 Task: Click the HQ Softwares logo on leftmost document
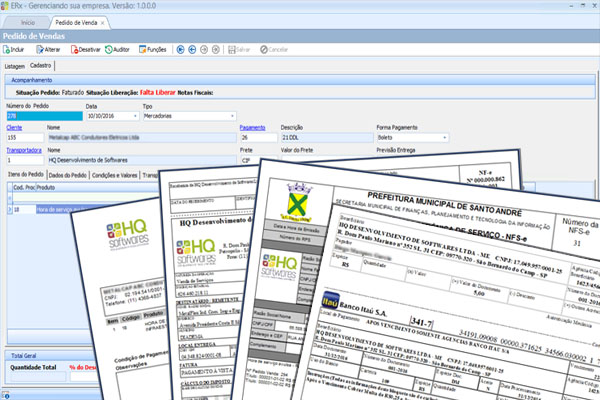pyautogui.click(x=127, y=234)
